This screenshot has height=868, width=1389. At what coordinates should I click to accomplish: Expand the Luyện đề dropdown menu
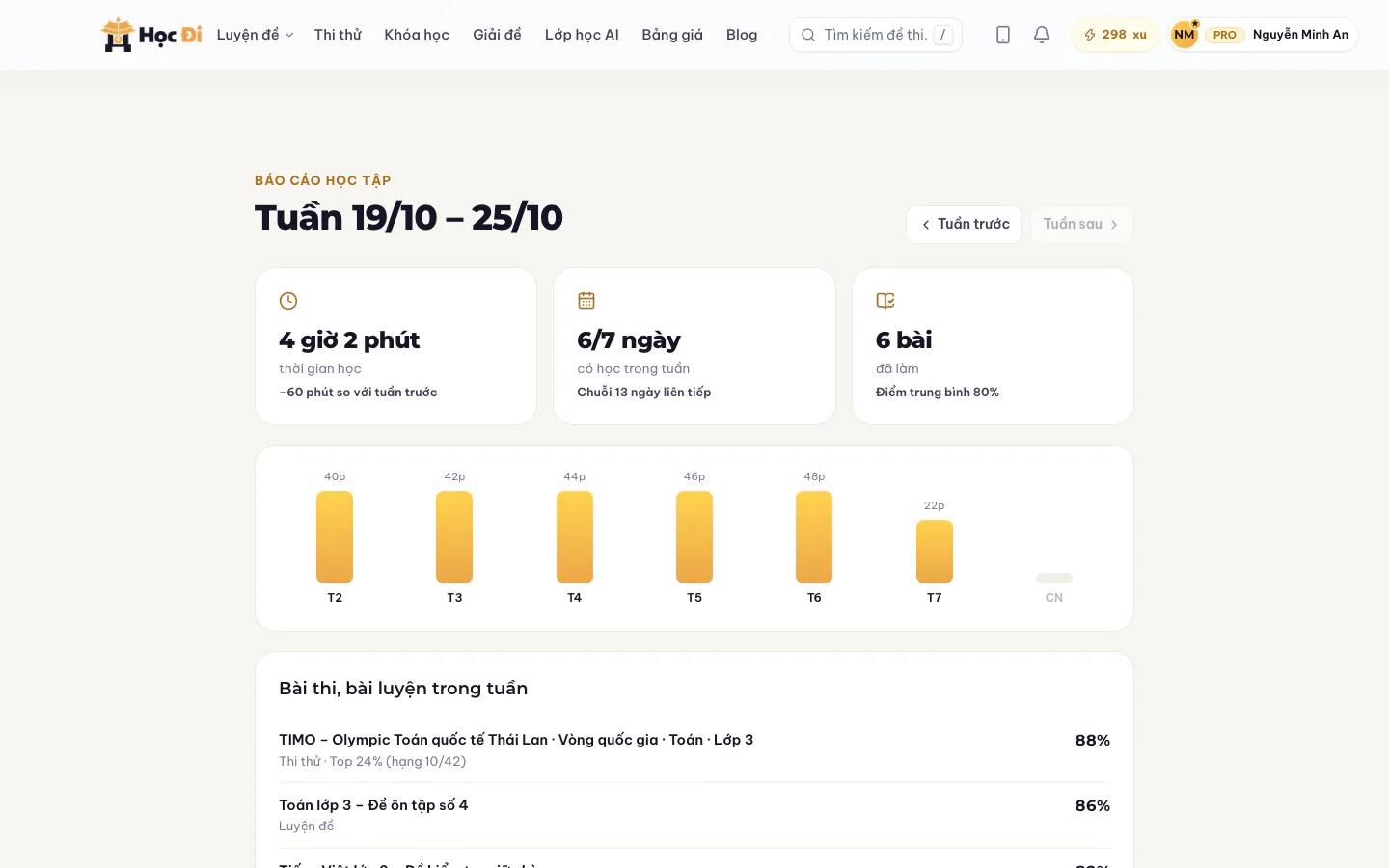pos(255,35)
